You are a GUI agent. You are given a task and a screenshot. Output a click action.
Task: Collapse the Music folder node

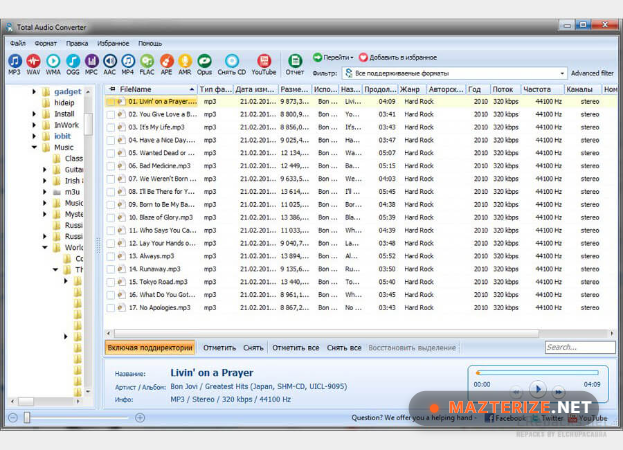[34, 147]
